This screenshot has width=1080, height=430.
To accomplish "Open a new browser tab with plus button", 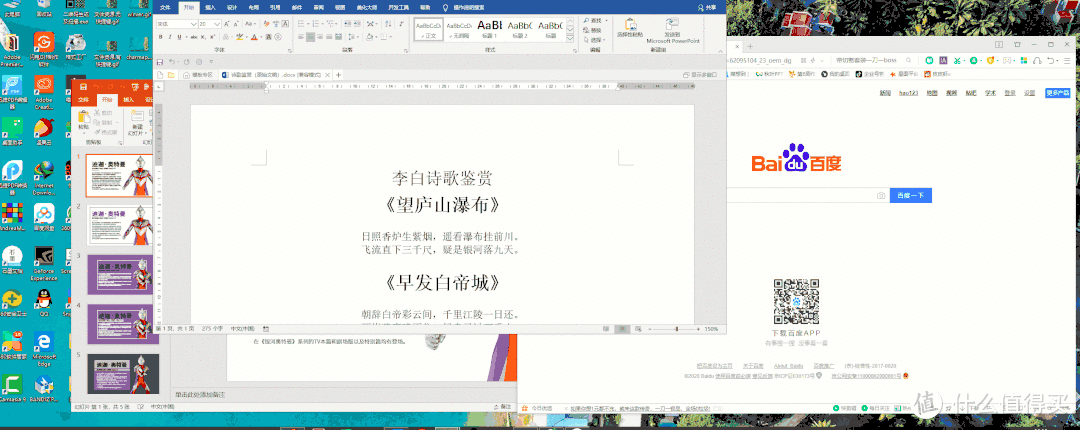I will pyautogui.click(x=750, y=46).
